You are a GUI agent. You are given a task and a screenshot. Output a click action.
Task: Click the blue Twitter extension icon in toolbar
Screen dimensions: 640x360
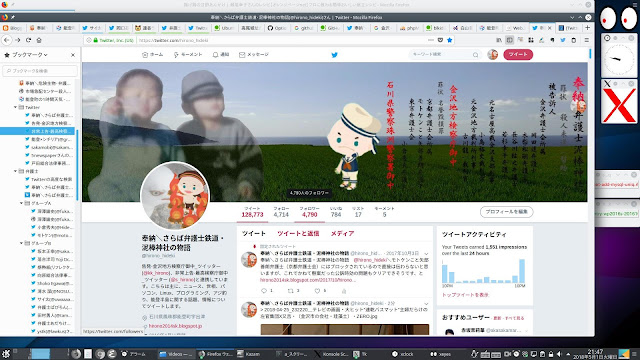tap(563, 40)
